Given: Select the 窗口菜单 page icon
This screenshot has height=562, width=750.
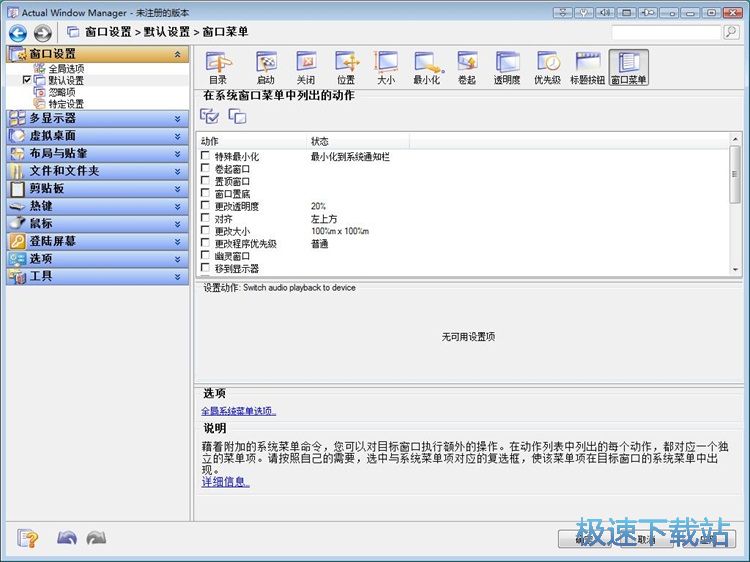Looking at the screenshot, I should (x=629, y=68).
